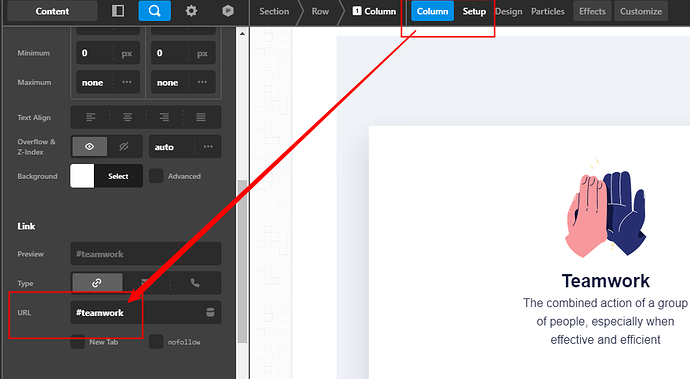
Task: Open the gear settings icon in top bar
Action: 191,11
